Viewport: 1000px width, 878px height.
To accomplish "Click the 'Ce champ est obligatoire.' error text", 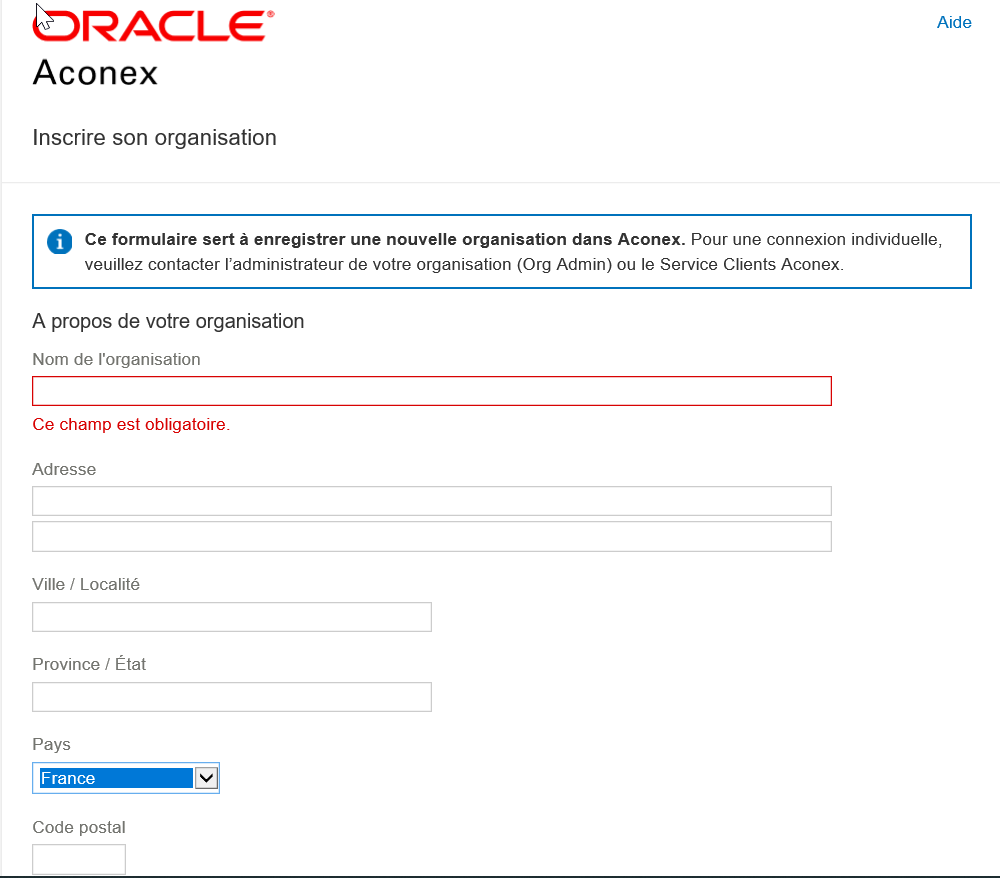I will click(x=131, y=425).
